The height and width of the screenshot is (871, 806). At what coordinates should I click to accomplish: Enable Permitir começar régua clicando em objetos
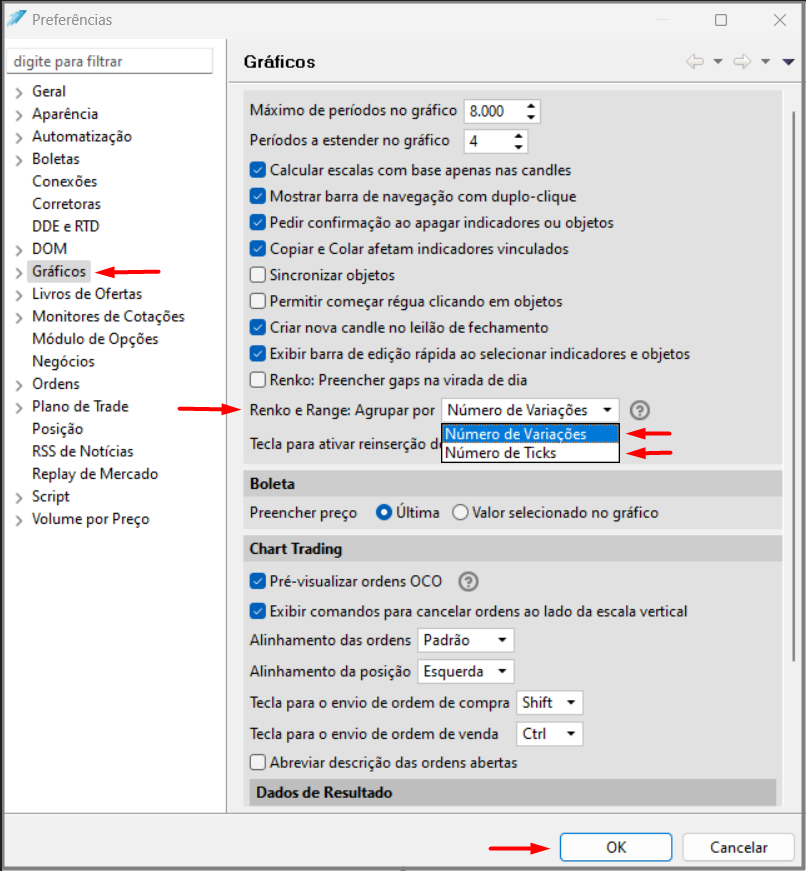tap(258, 301)
